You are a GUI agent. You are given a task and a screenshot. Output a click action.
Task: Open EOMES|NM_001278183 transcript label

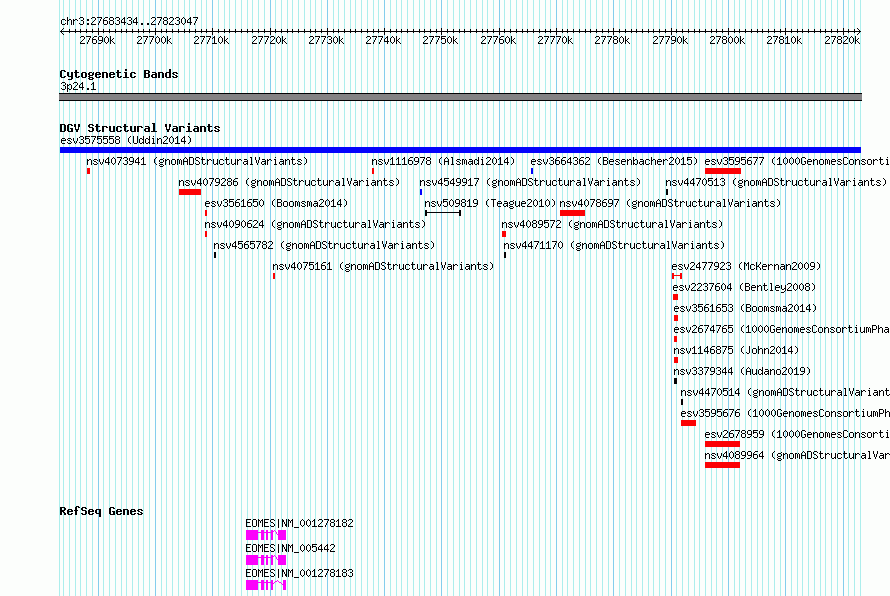pos(299,573)
